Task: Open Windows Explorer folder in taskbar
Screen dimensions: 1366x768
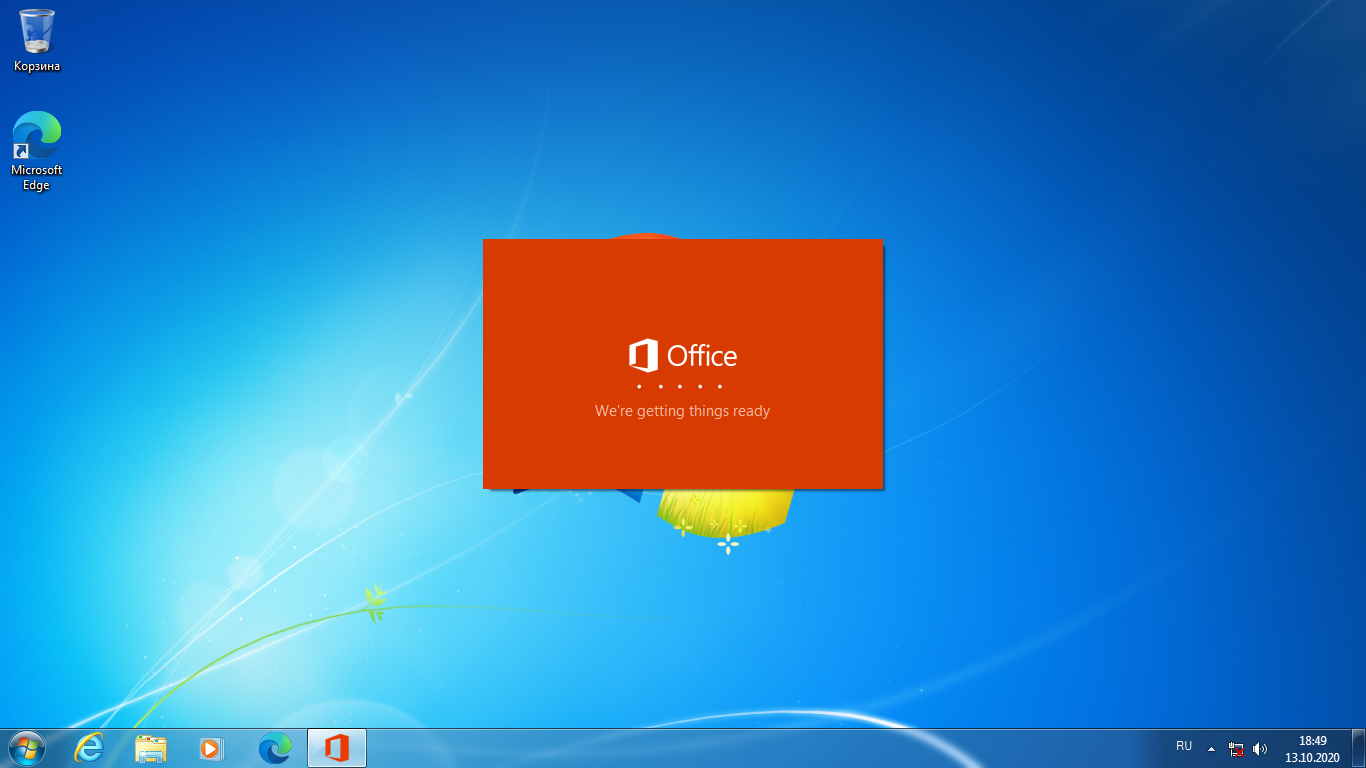Action: [x=151, y=748]
